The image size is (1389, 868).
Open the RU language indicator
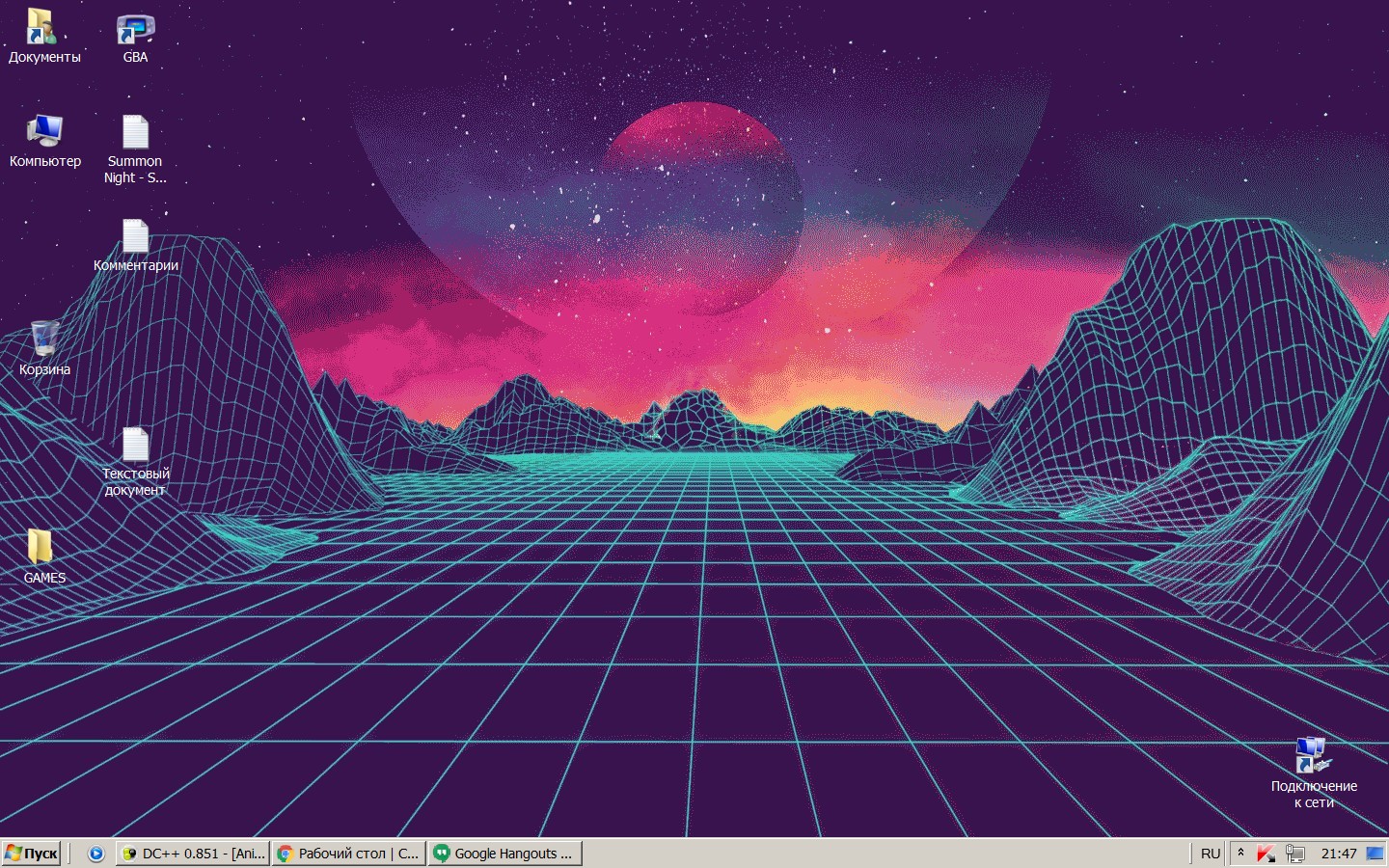click(1211, 854)
